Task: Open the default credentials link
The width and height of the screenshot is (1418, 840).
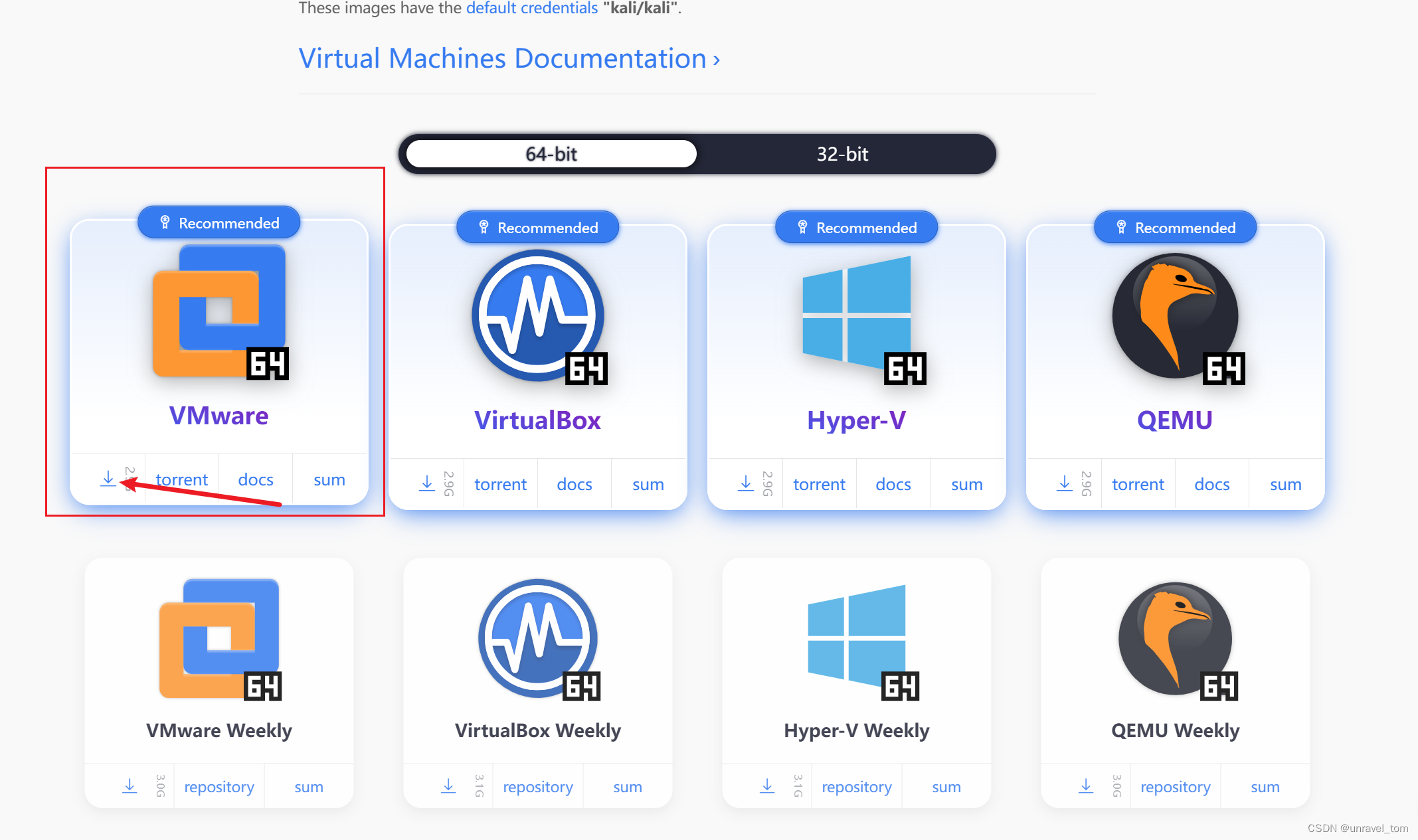Action: coord(532,8)
